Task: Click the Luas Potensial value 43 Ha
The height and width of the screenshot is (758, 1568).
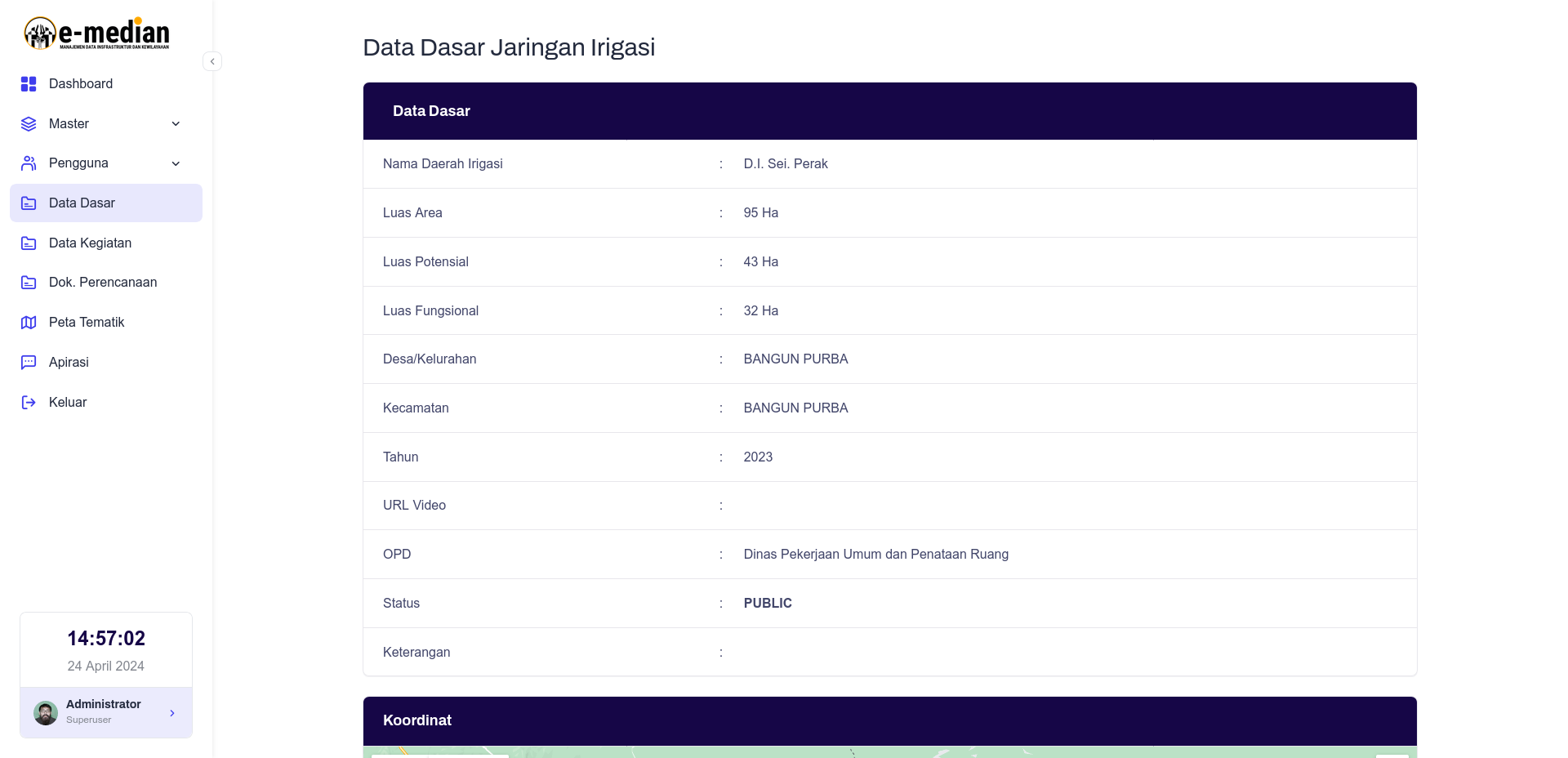Action: tap(761, 262)
